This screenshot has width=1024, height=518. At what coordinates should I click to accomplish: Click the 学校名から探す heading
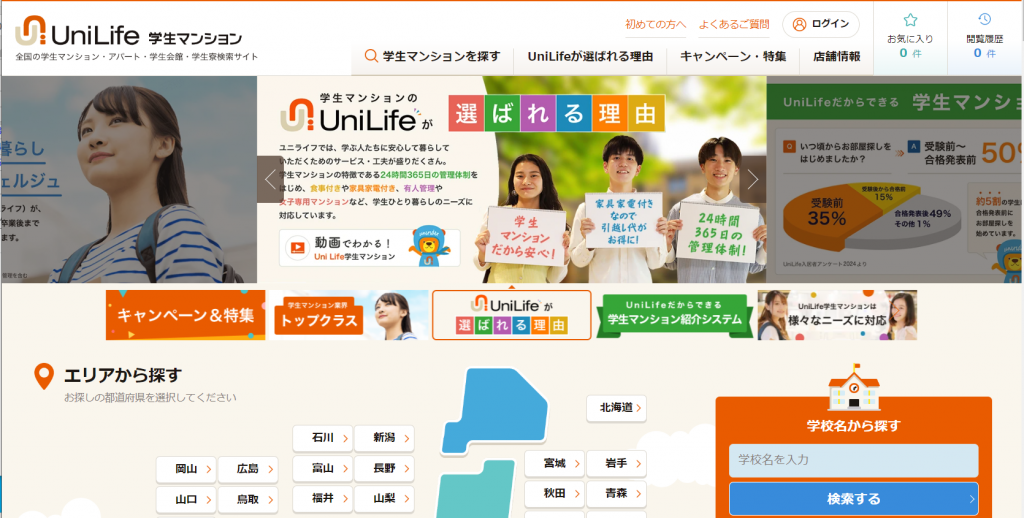[854, 426]
